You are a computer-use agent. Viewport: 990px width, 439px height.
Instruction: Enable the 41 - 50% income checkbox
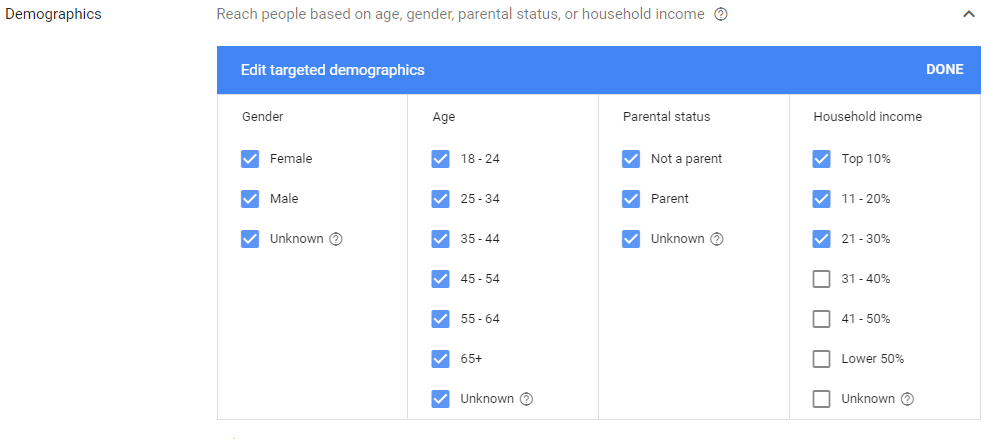[x=821, y=319]
